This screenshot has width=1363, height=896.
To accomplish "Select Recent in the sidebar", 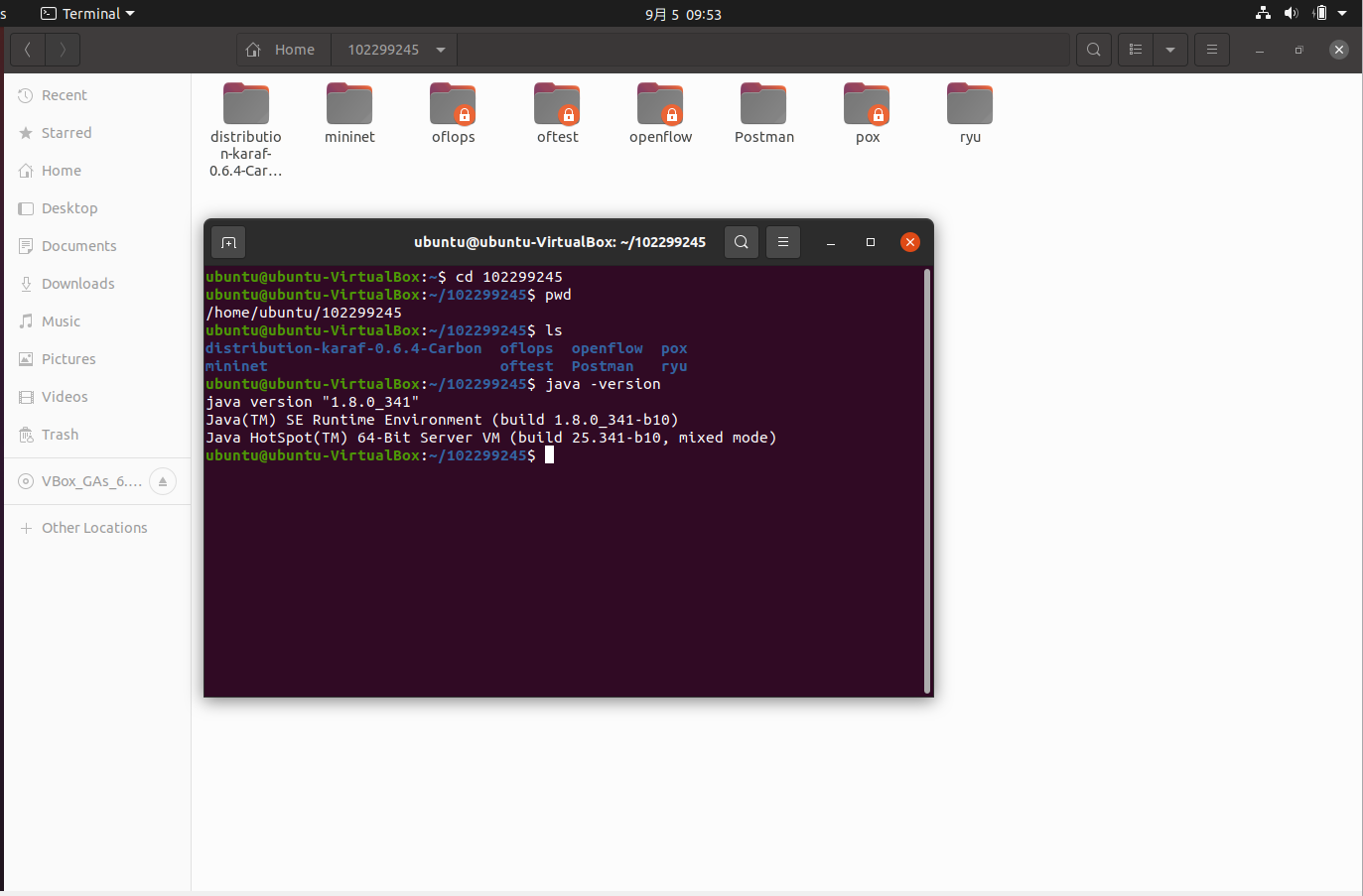I will 97,95.
